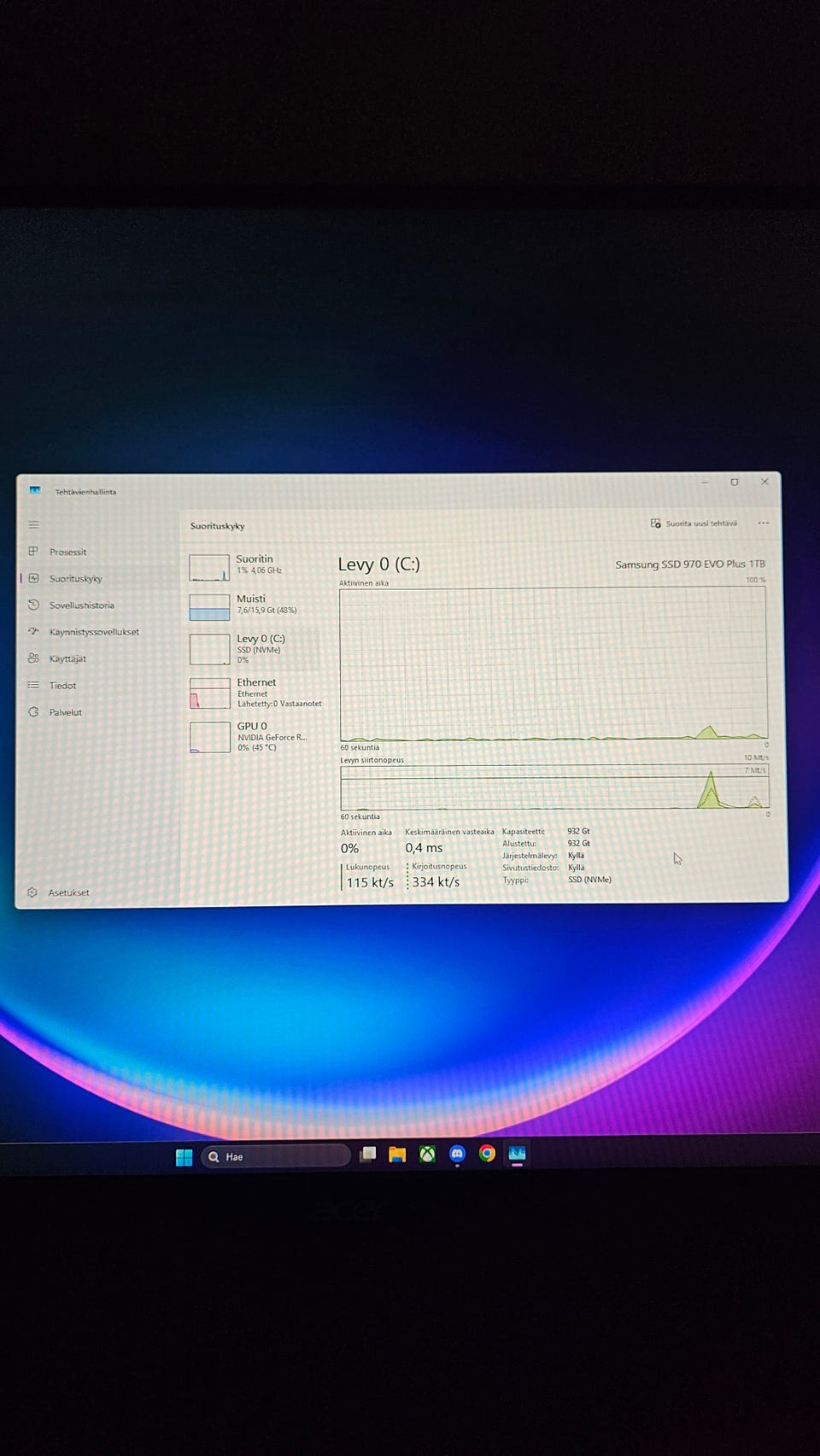Select Levy 0 (C:) performance item
Screen dimensions: 820x1456
point(255,649)
